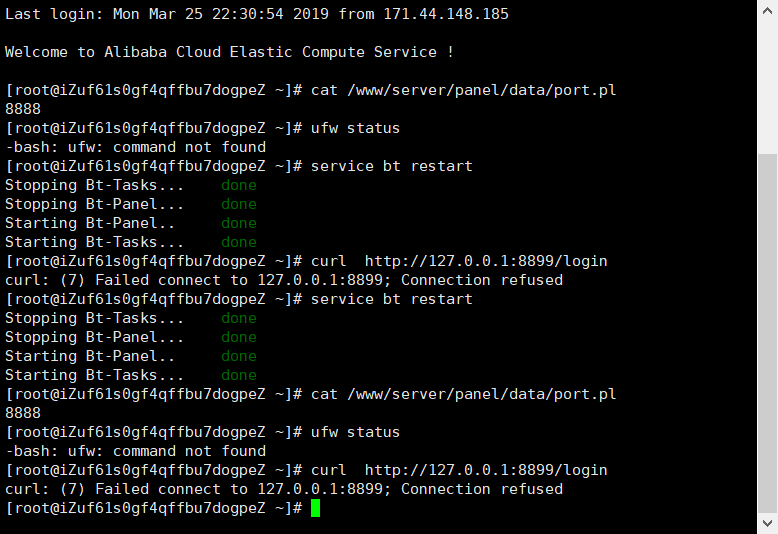Click the first 'ufw status' command text
The width and height of the screenshot is (778, 534).
[355, 128]
